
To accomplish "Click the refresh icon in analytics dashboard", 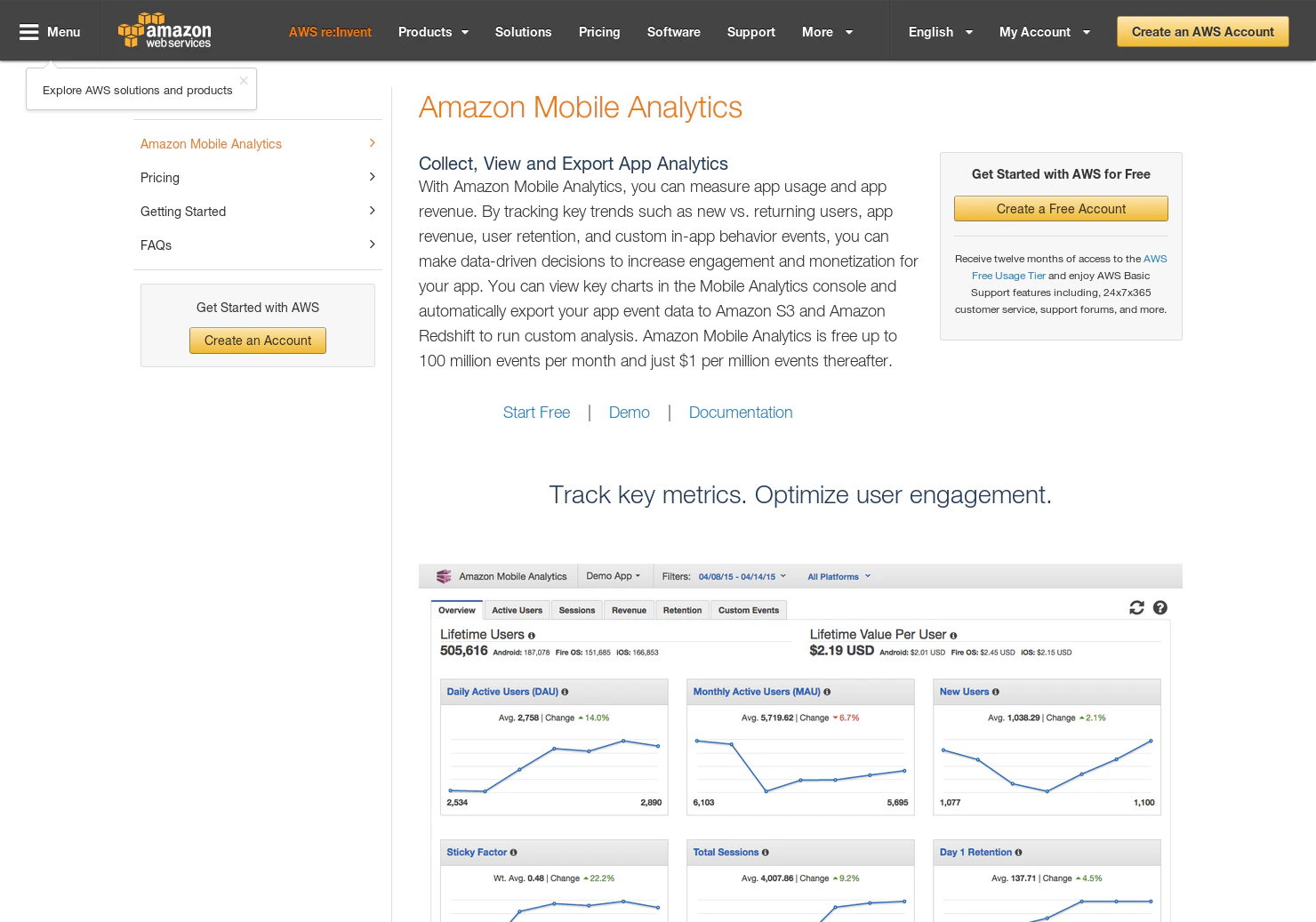I will (1136, 607).
